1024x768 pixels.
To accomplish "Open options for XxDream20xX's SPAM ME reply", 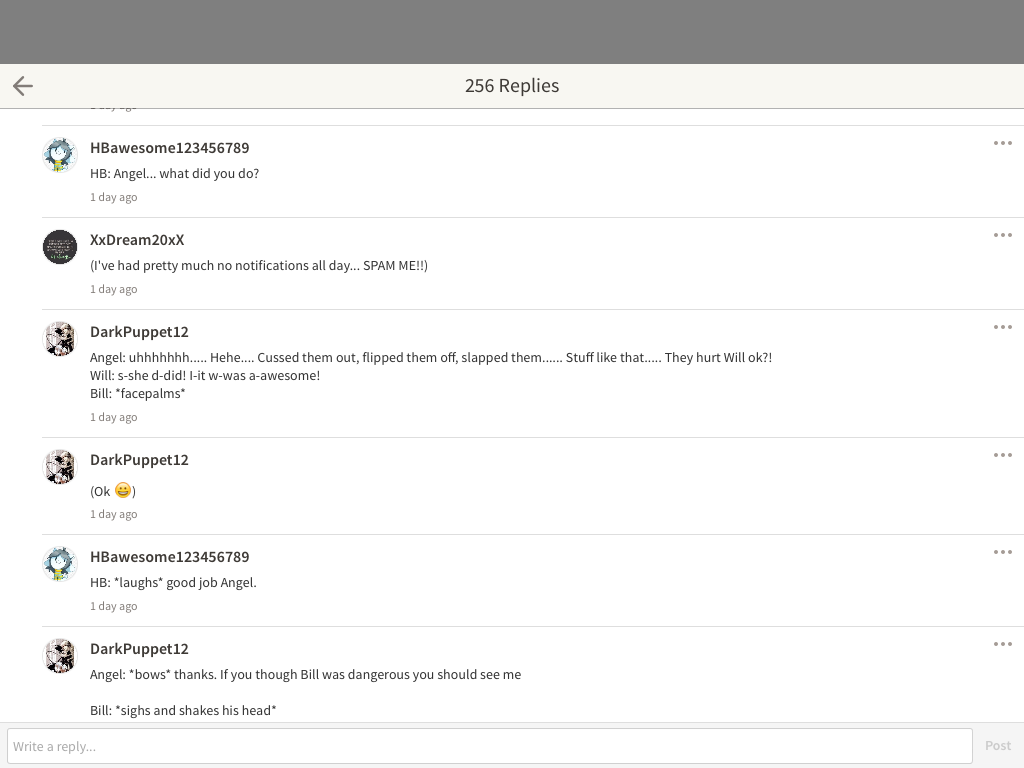I will click(x=1002, y=235).
